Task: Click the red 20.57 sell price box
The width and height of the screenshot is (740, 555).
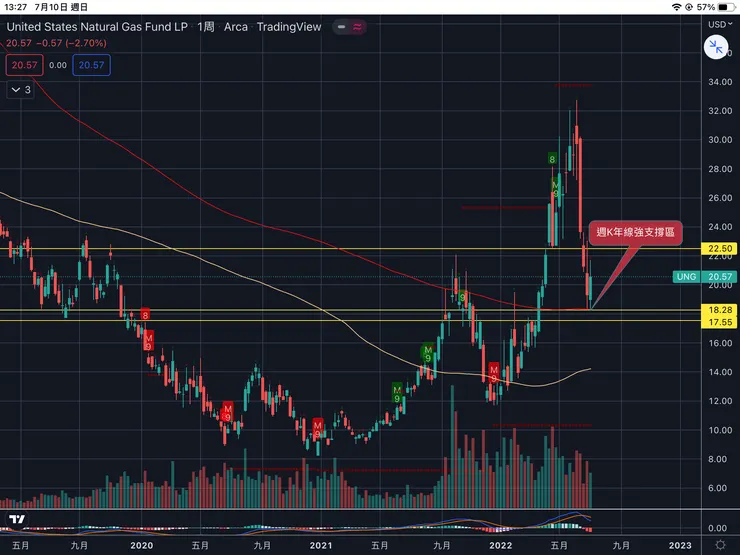Action: (x=25, y=65)
